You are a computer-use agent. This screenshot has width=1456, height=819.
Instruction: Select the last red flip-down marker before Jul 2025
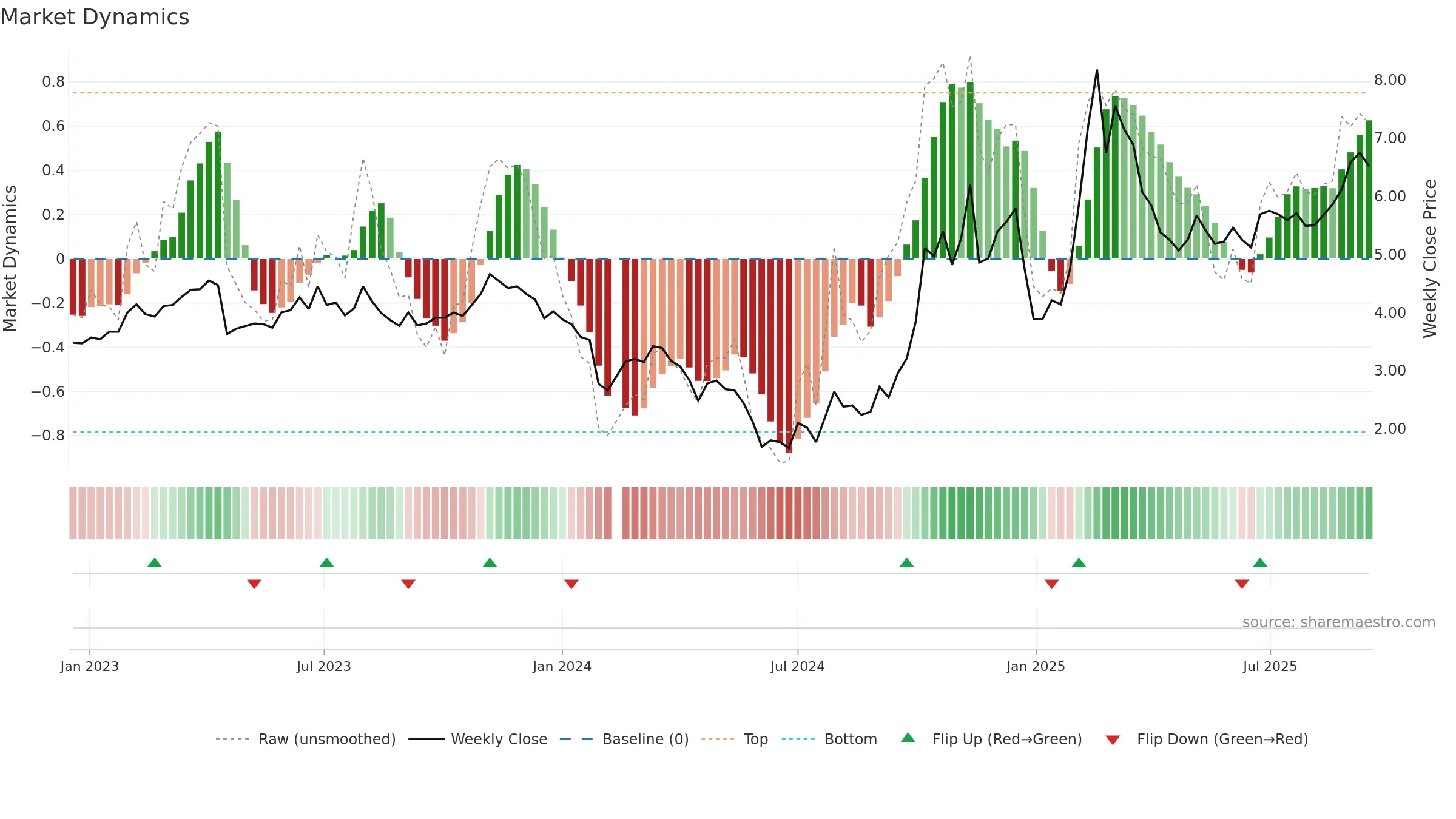tap(1242, 584)
